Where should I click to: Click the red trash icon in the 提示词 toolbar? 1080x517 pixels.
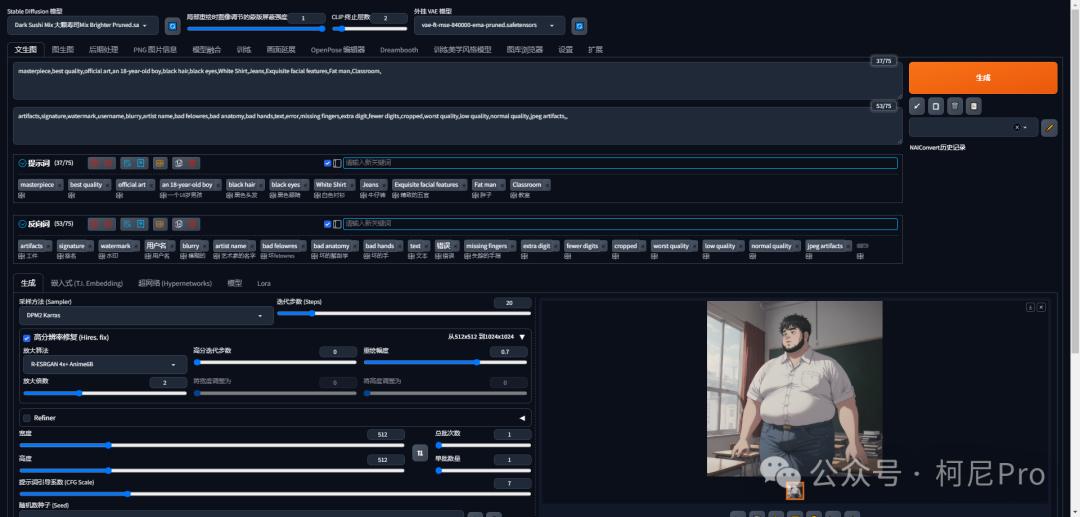point(194,163)
